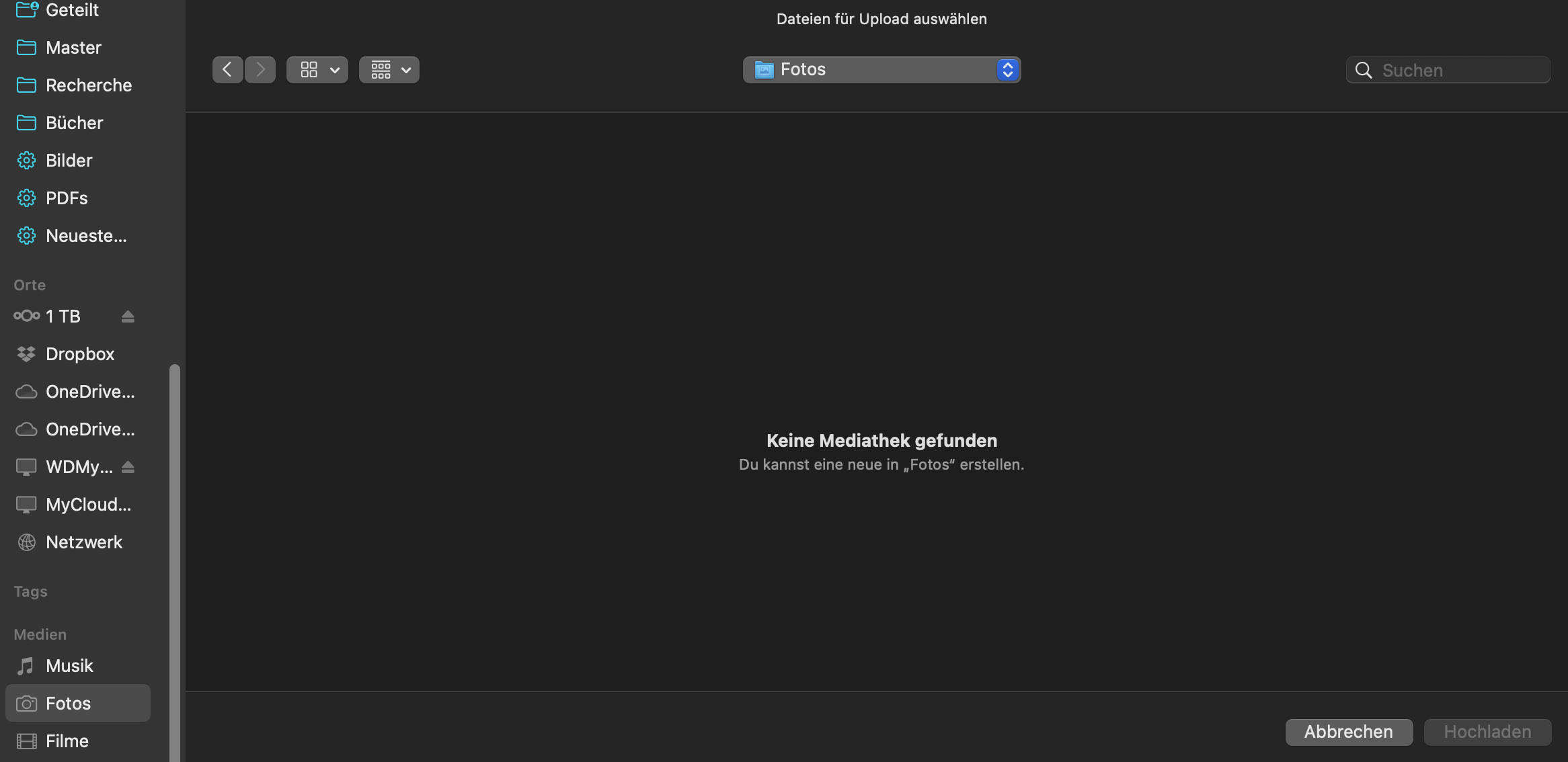Open Netzwerk in the sidebar
Screen dimensions: 1568x762
[83, 542]
